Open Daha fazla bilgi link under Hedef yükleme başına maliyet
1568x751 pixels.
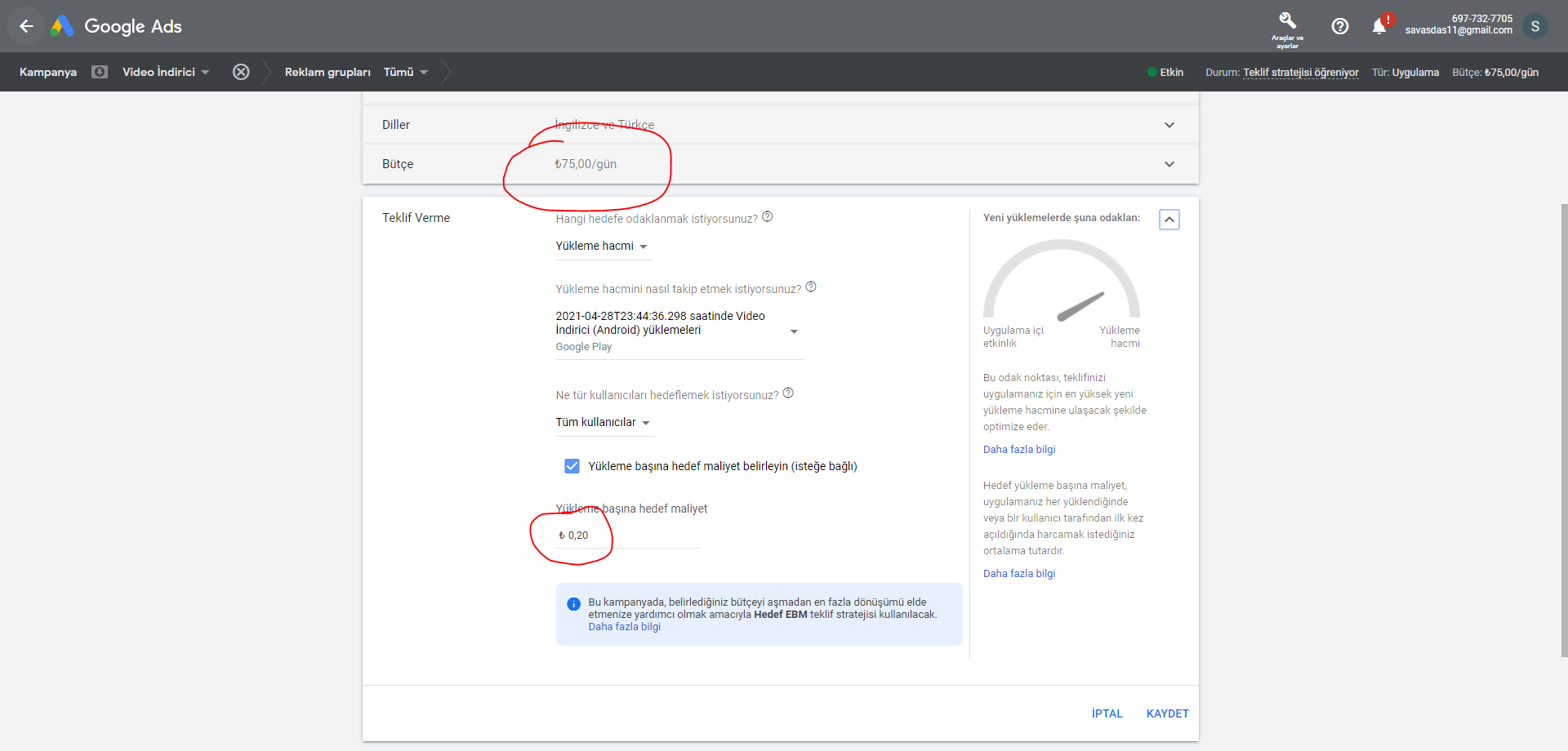1019,574
